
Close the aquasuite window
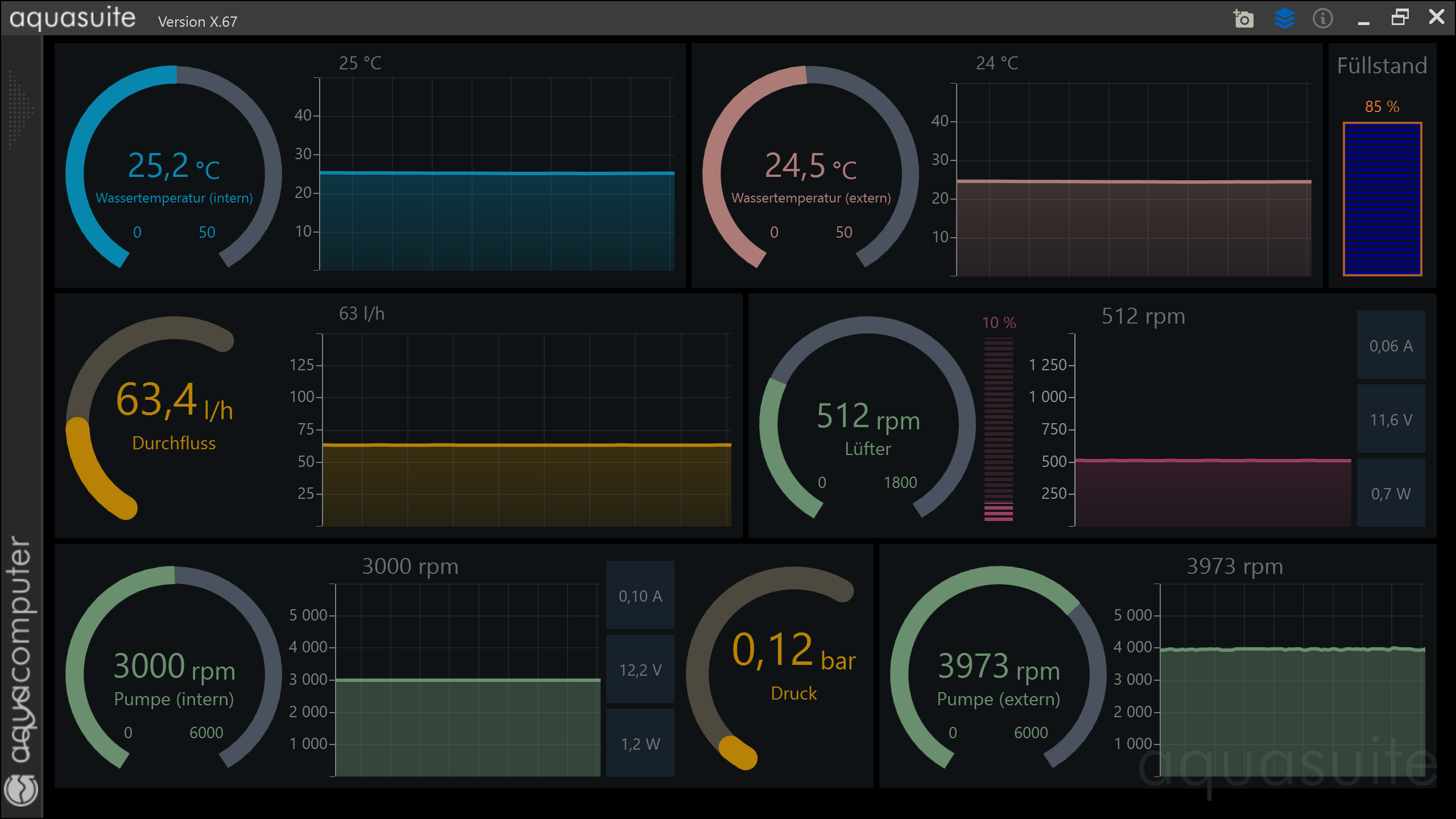click(x=1436, y=17)
